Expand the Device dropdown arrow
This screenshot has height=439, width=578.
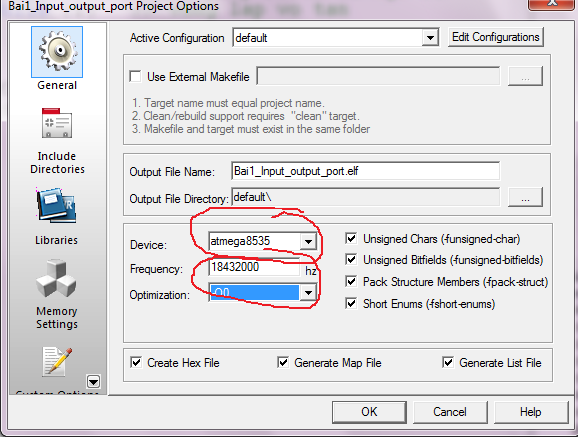308,242
